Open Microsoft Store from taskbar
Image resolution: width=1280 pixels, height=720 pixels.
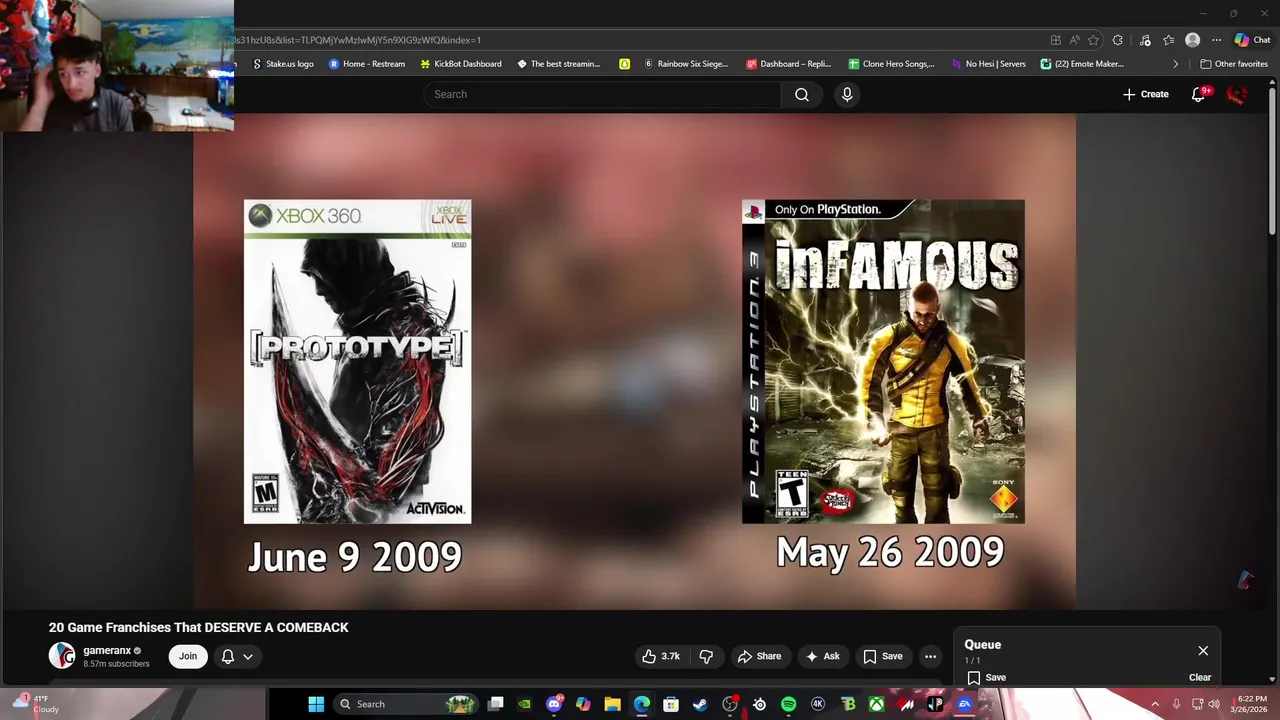click(x=671, y=704)
